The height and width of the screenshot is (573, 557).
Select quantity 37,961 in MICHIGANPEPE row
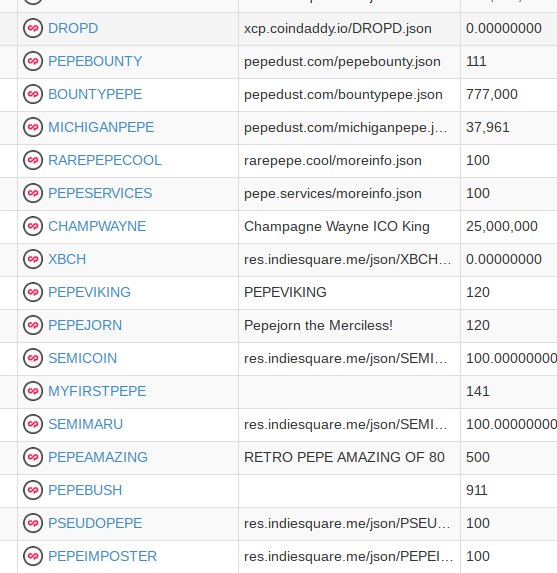488,127
